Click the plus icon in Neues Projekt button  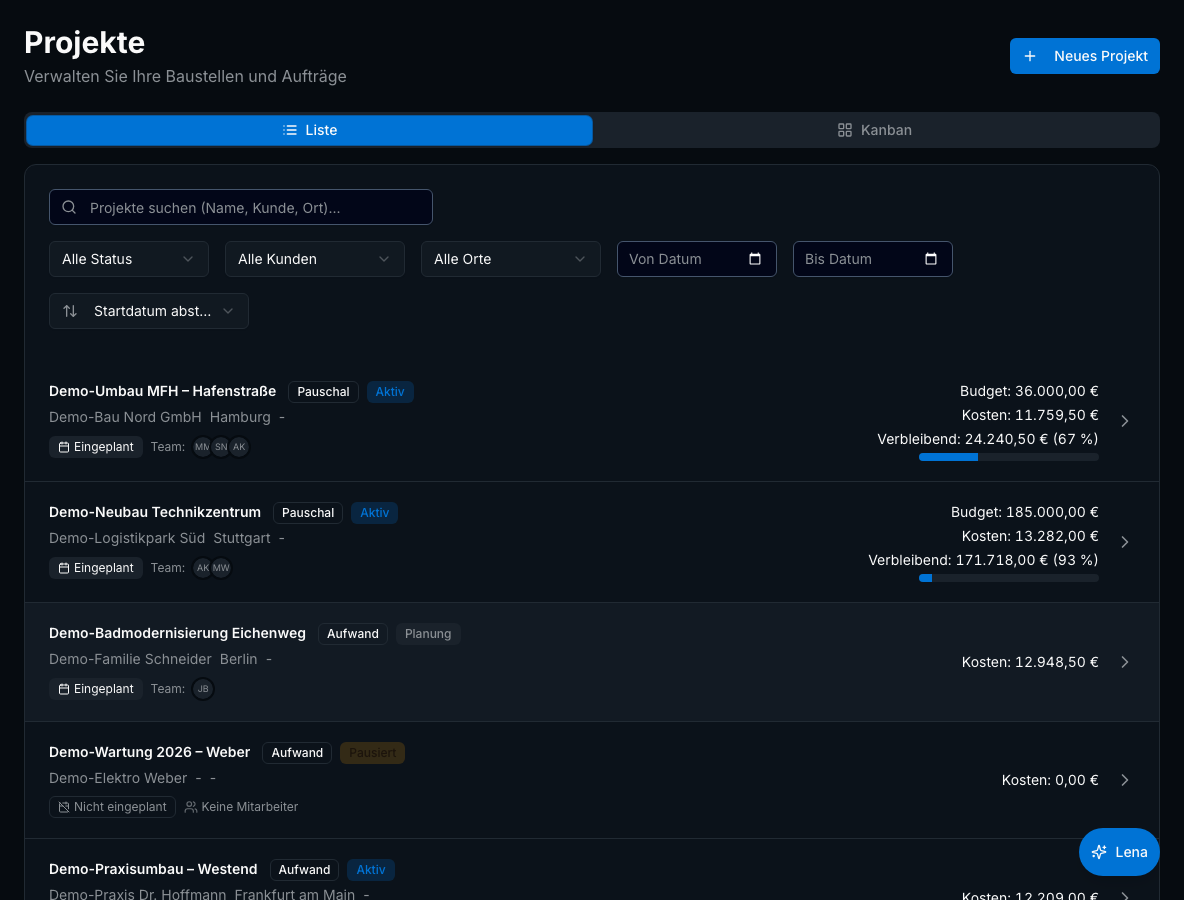pyautogui.click(x=1029, y=56)
